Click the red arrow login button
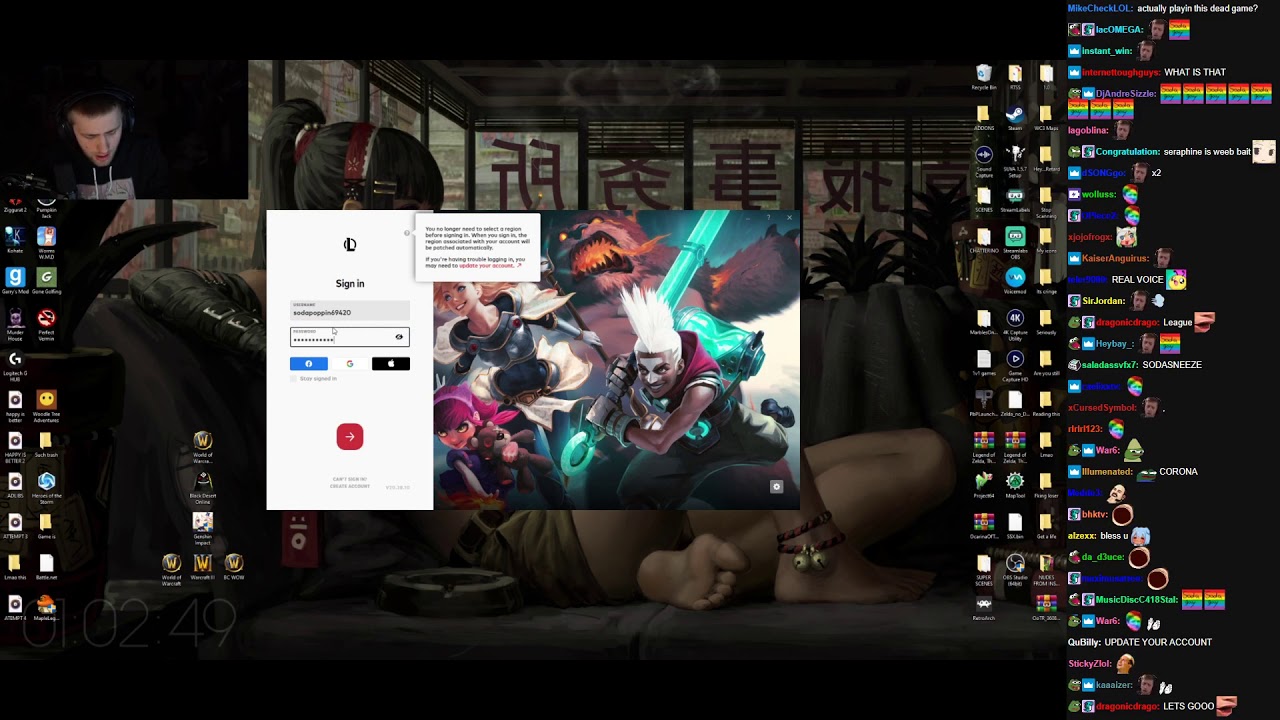1280x720 pixels. [x=350, y=436]
